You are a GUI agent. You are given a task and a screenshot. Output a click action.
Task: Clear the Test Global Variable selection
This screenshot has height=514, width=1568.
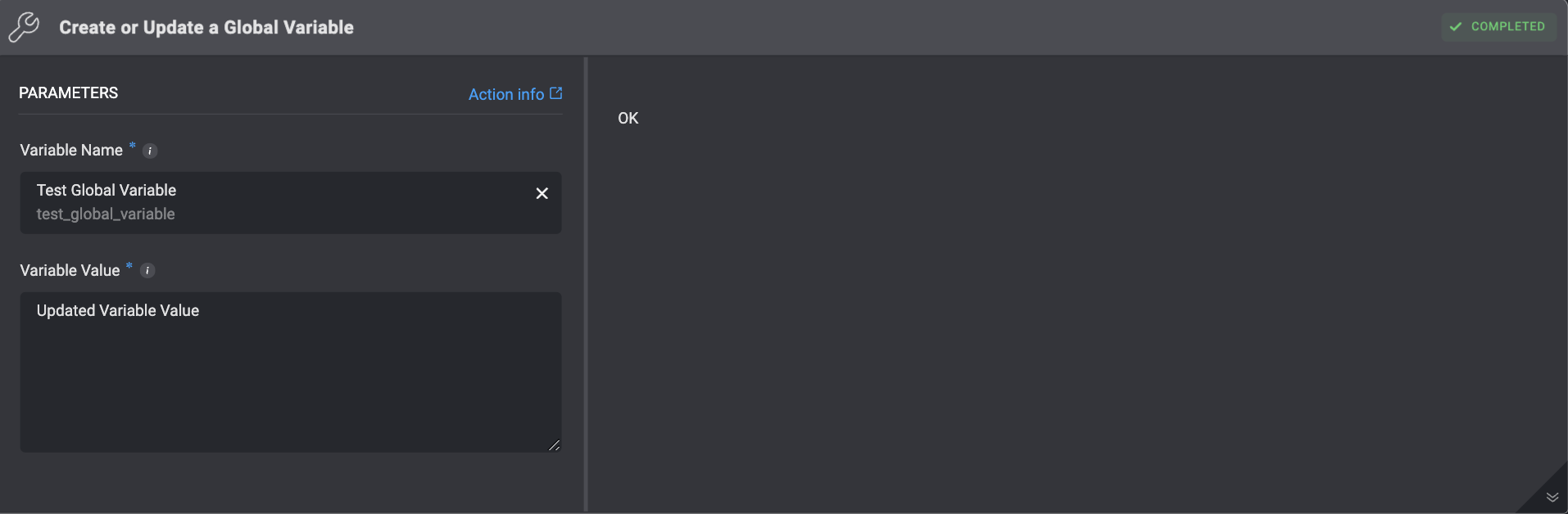tap(542, 193)
